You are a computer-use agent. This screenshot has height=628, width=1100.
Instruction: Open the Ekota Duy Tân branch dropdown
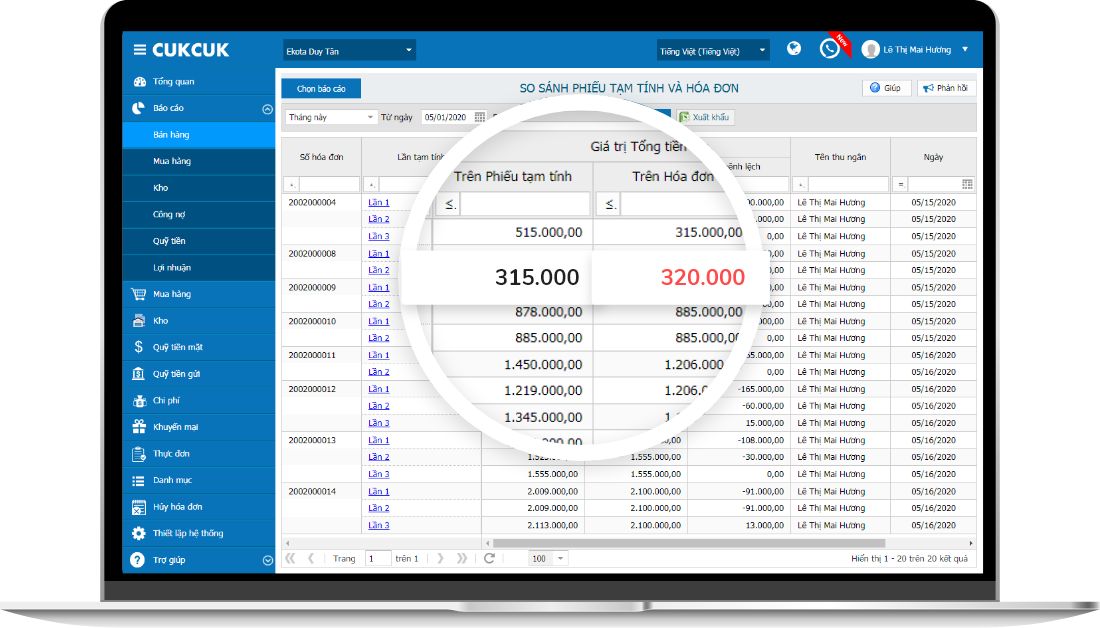349,51
